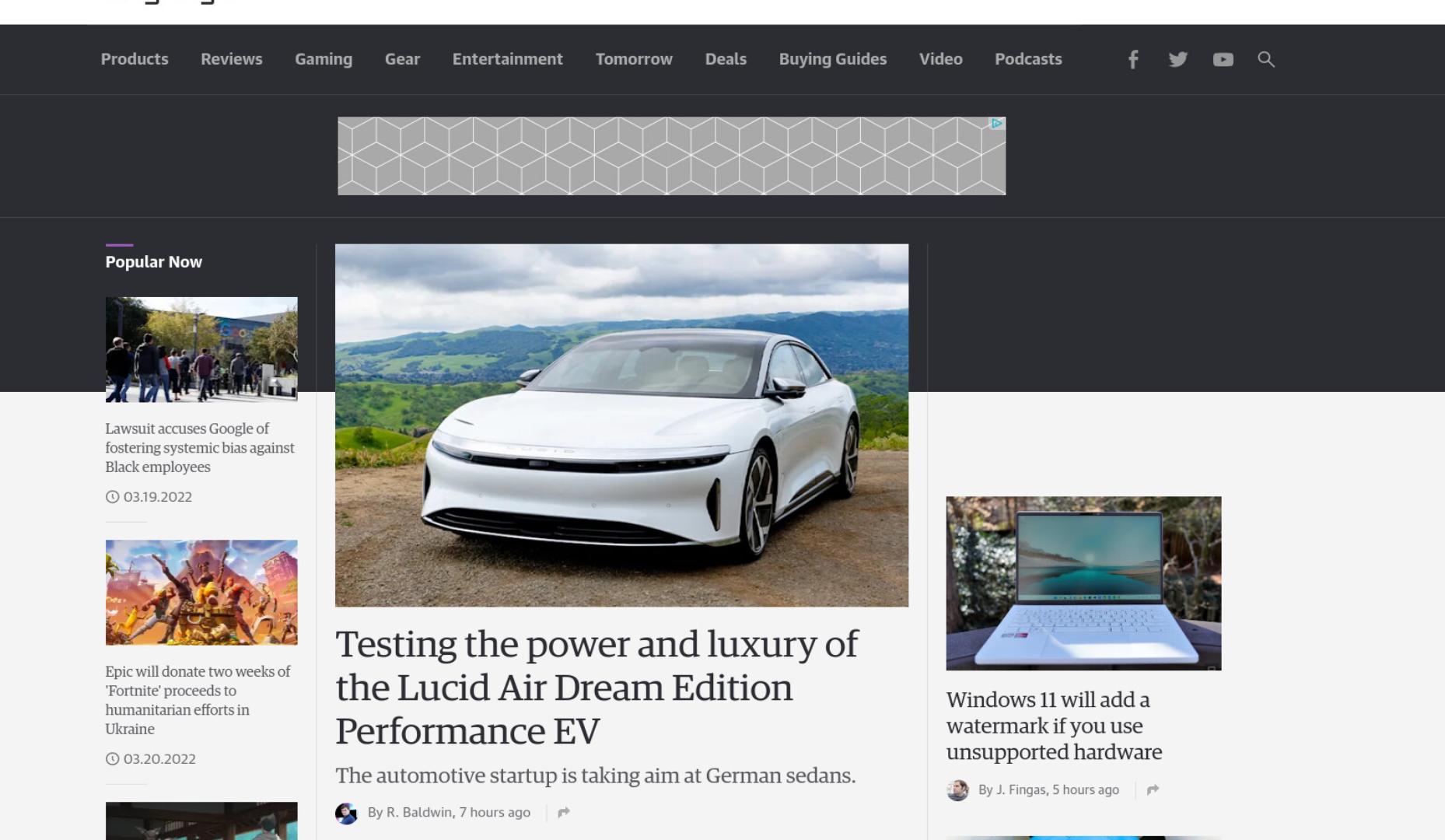The height and width of the screenshot is (840, 1445).
Task: Open the Facebook social icon
Action: 1133,59
